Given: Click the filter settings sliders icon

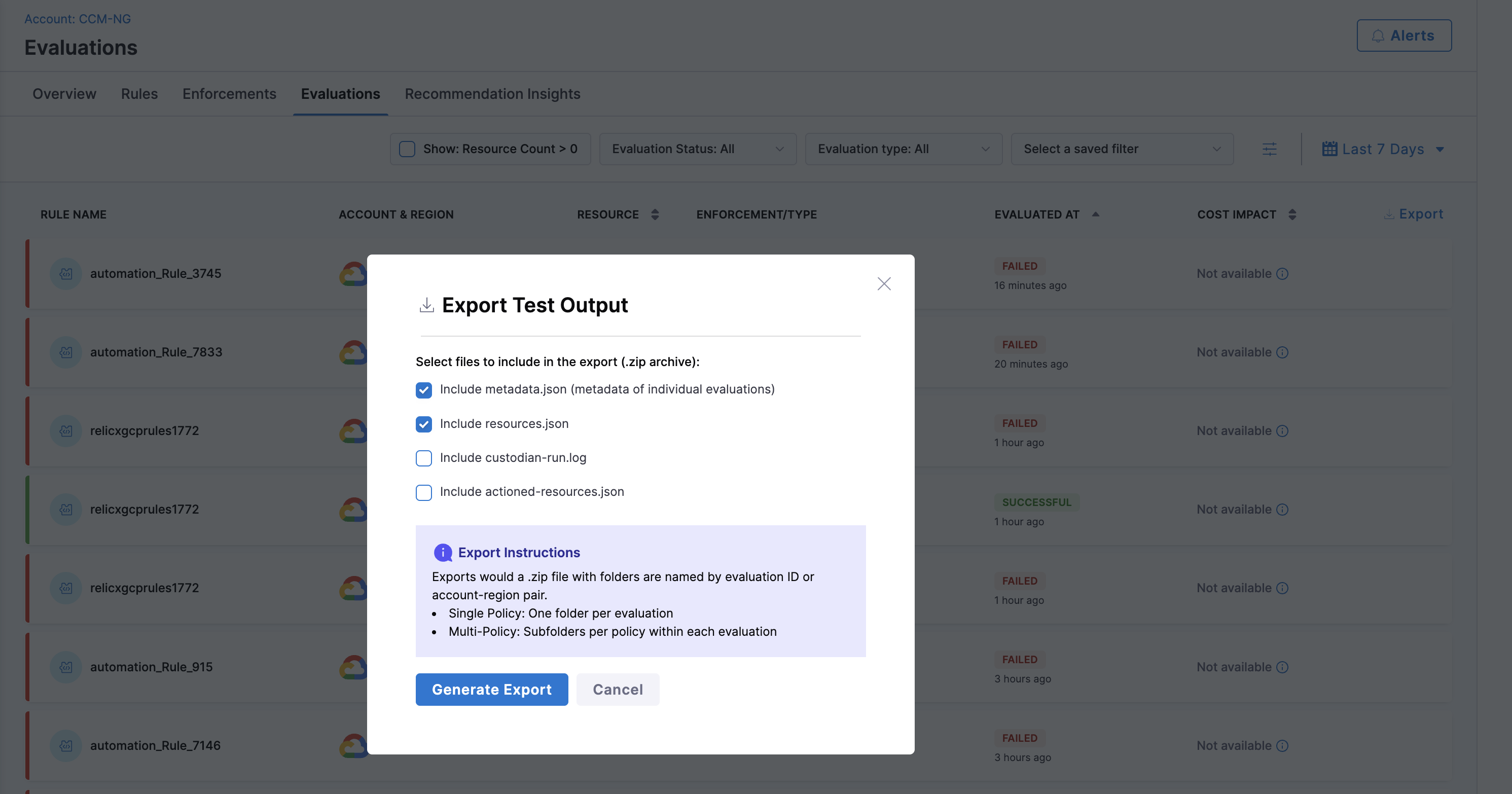Looking at the screenshot, I should [x=1269, y=149].
